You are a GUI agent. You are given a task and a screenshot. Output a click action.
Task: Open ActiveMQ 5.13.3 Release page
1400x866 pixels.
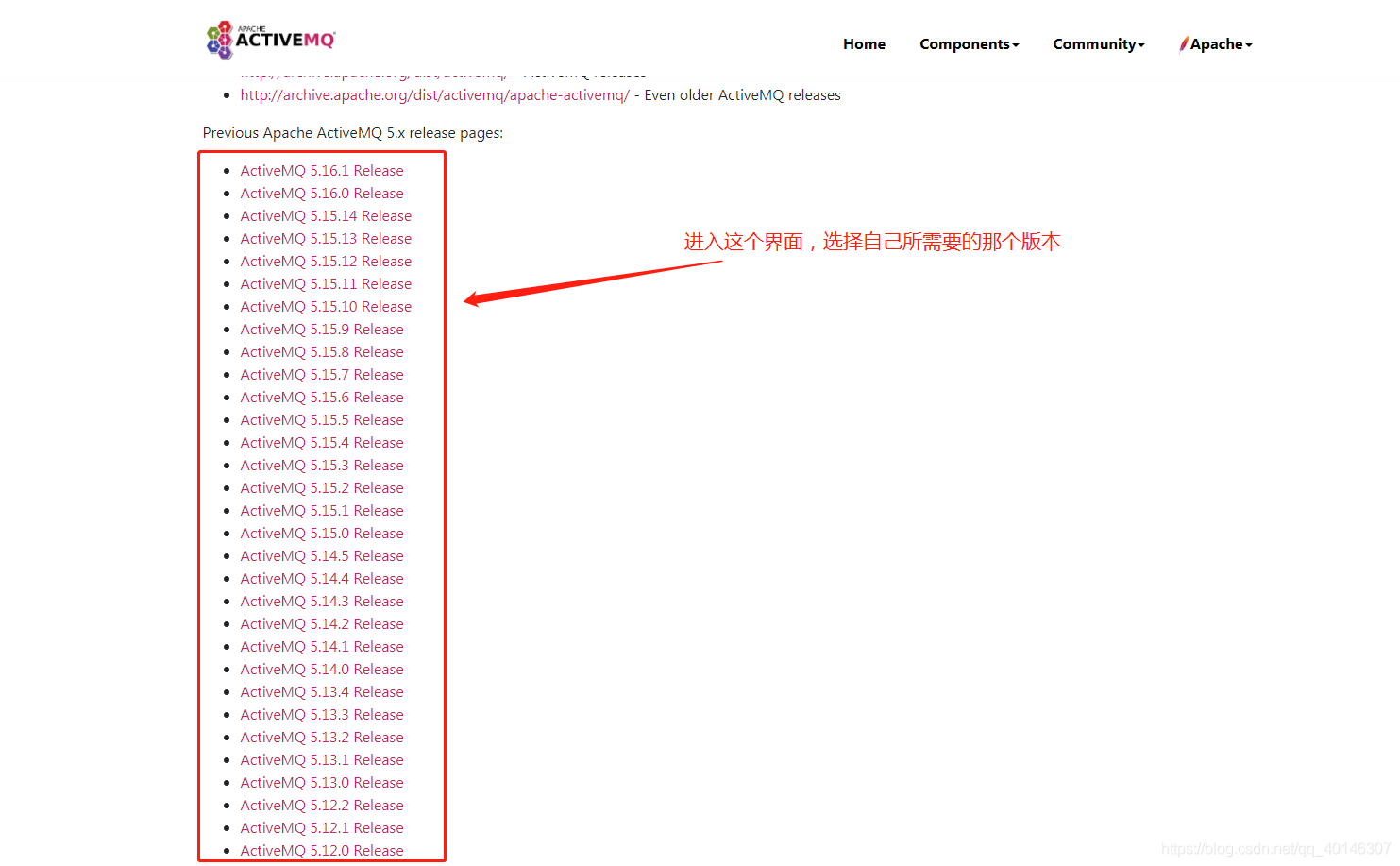click(322, 715)
